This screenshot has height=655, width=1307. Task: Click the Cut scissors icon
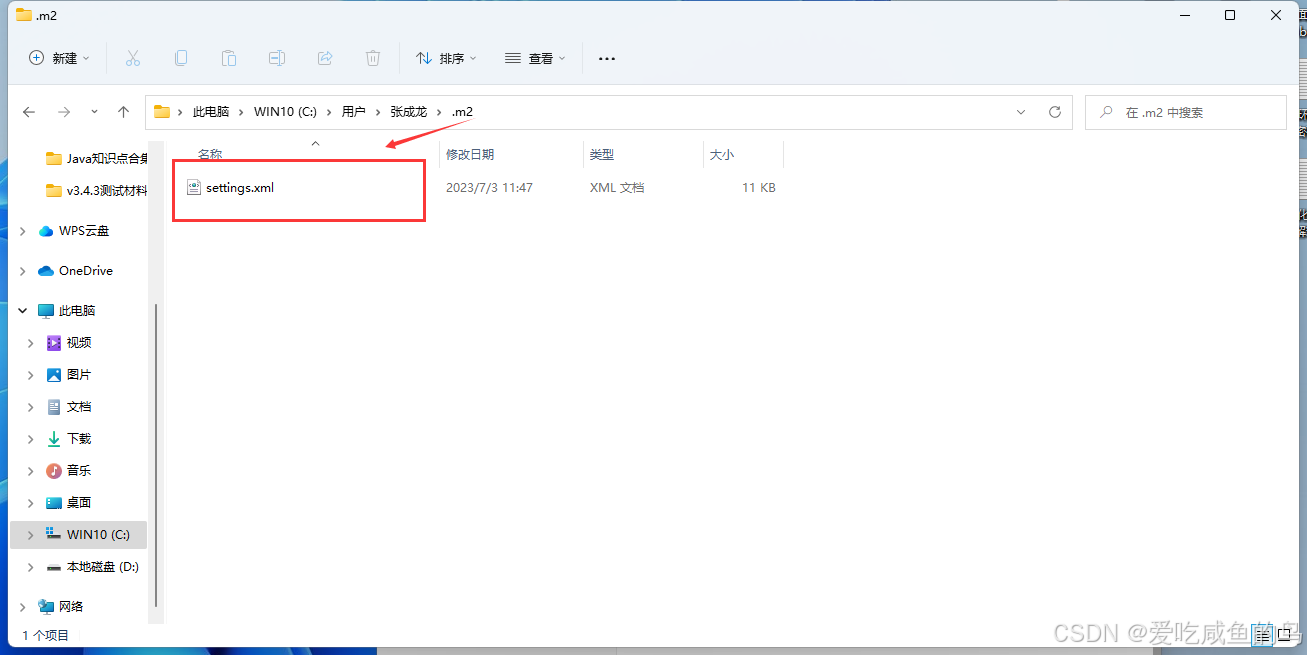(133, 58)
